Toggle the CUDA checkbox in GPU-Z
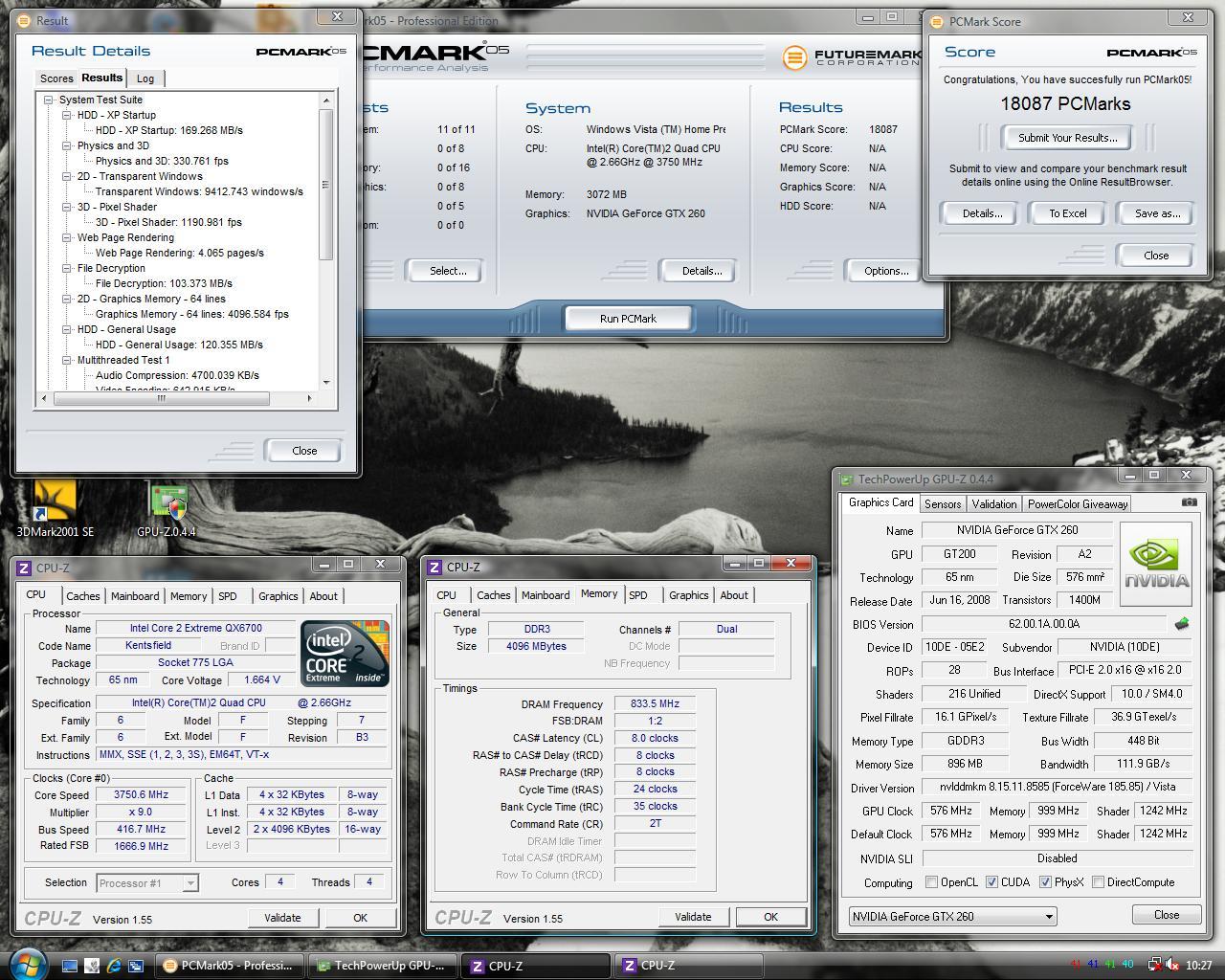 [x=991, y=882]
